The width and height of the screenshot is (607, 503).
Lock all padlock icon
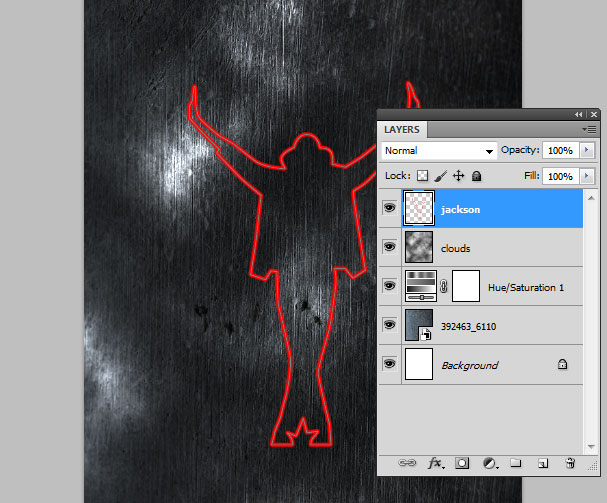point(477,176)
